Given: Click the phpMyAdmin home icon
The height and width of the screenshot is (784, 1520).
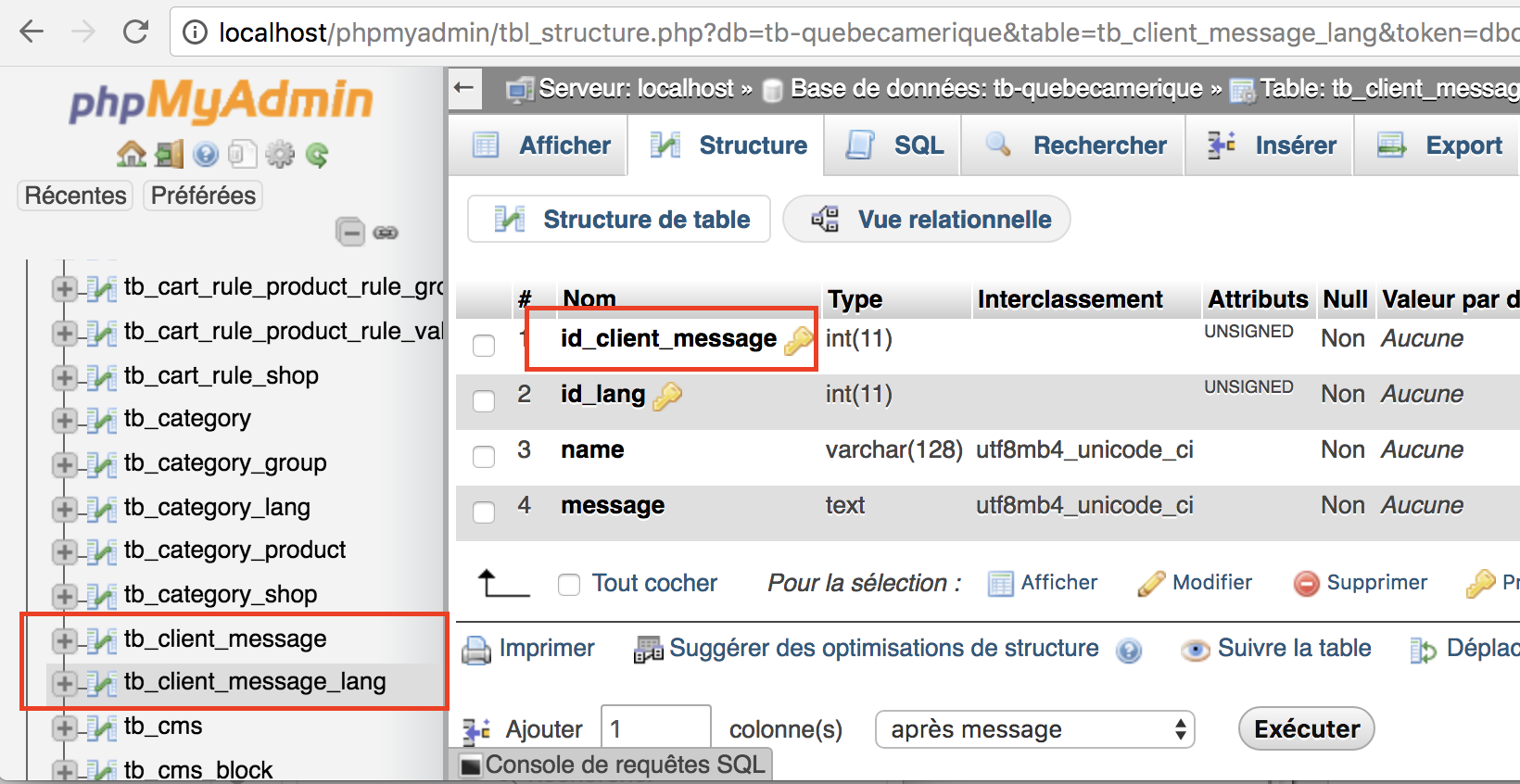Looking at the screenshot, I should [131, 154].
